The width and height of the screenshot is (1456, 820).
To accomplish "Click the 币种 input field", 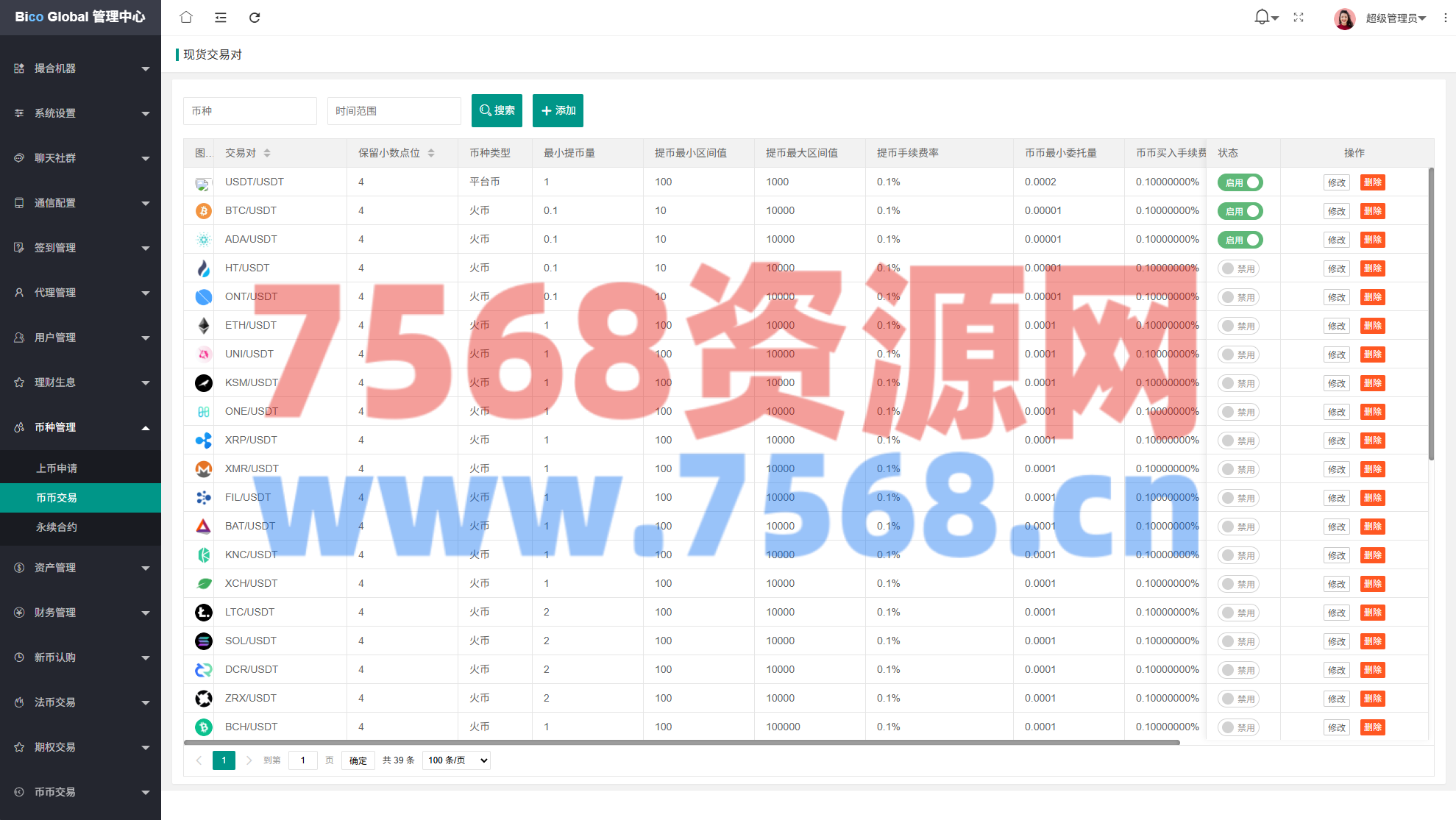I will coord(249,111).
